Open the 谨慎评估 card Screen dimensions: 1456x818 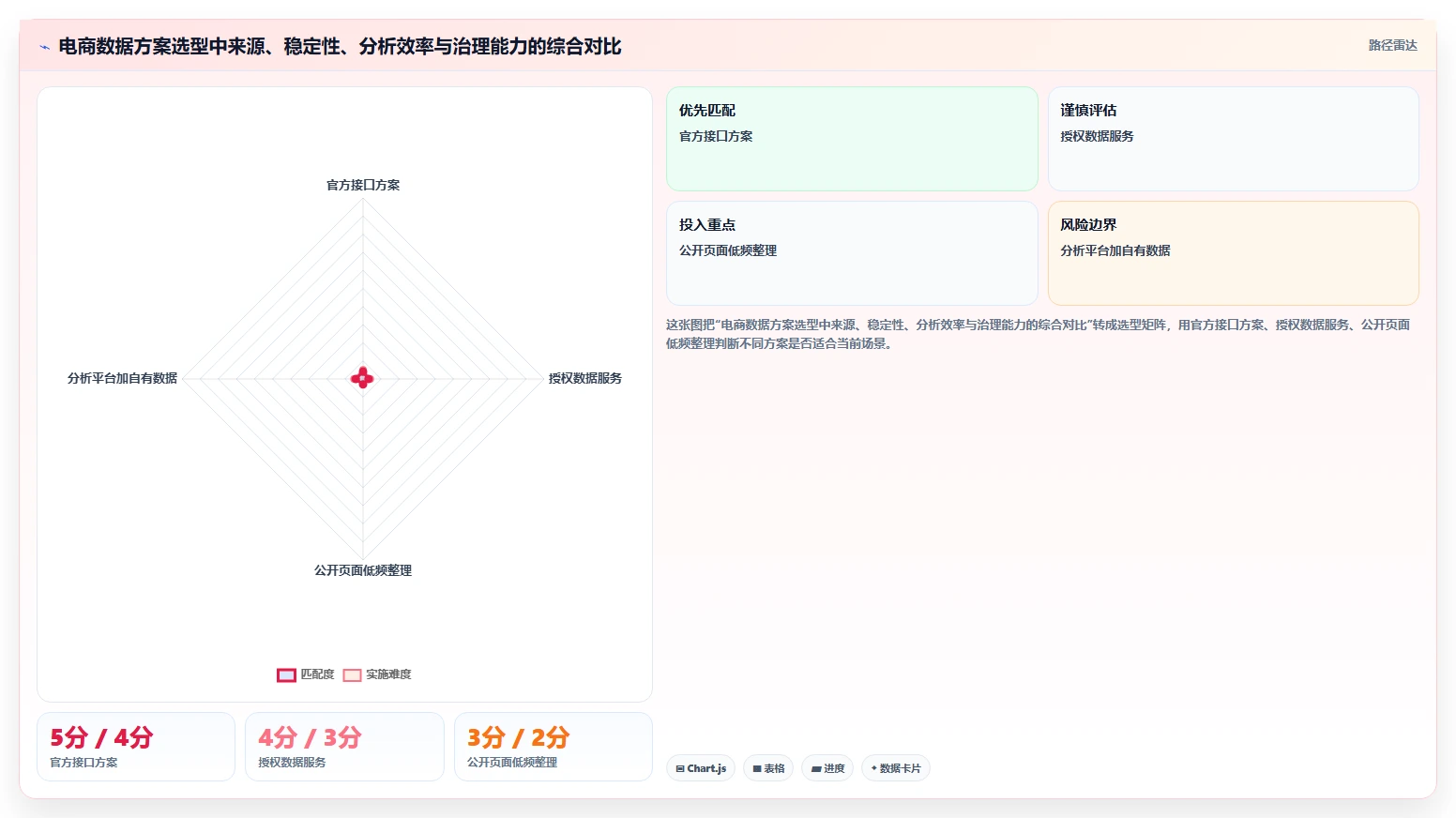click(x=1233, y=139)
